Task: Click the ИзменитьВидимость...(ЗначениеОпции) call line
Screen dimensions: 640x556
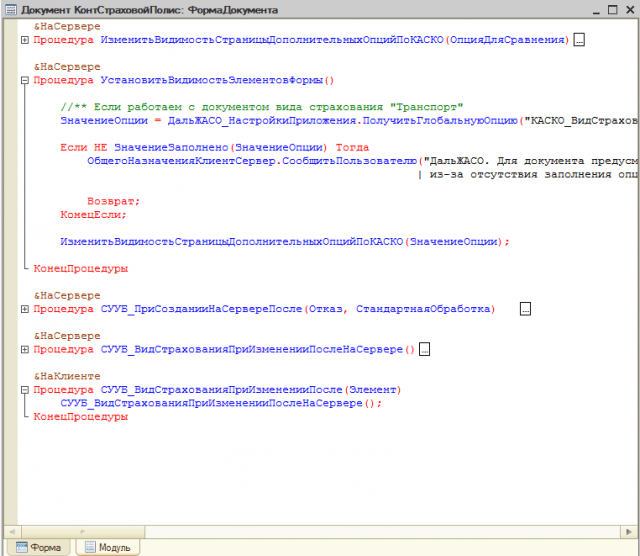Action: [x=285, y=242]
